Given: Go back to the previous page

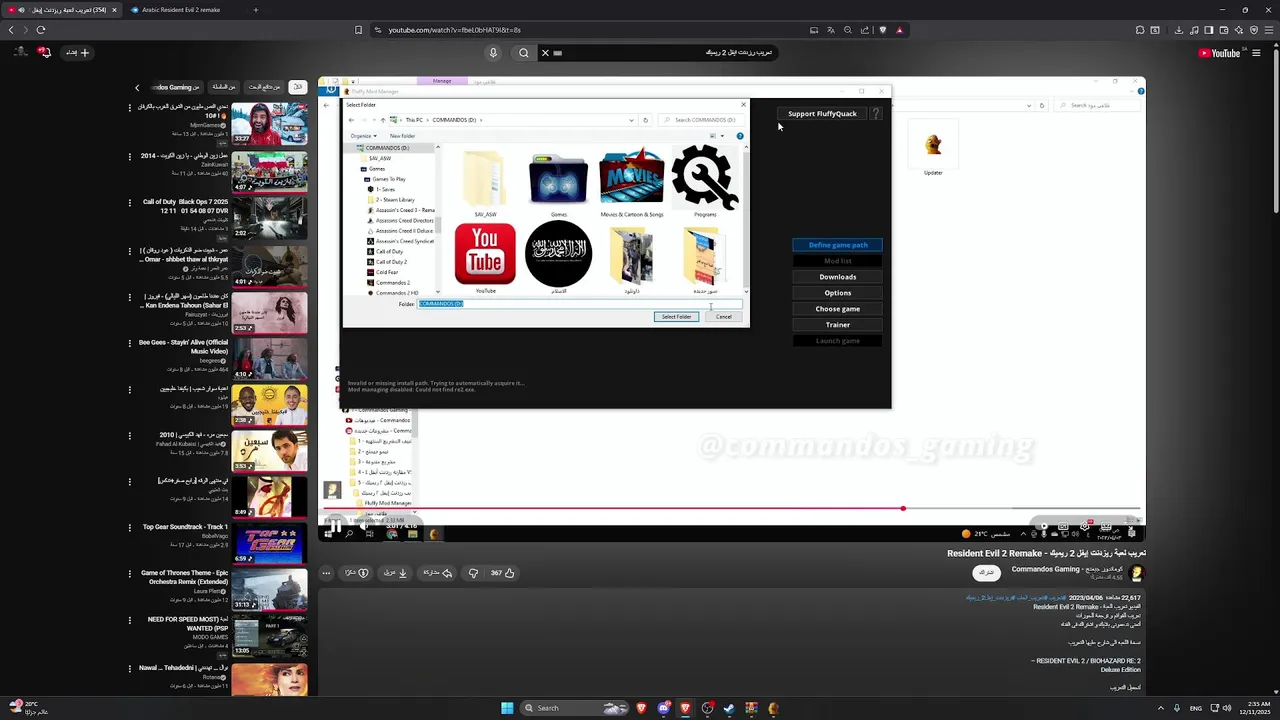Looking at the screenshot, I should pyautogui.click(x=11, y=30).
